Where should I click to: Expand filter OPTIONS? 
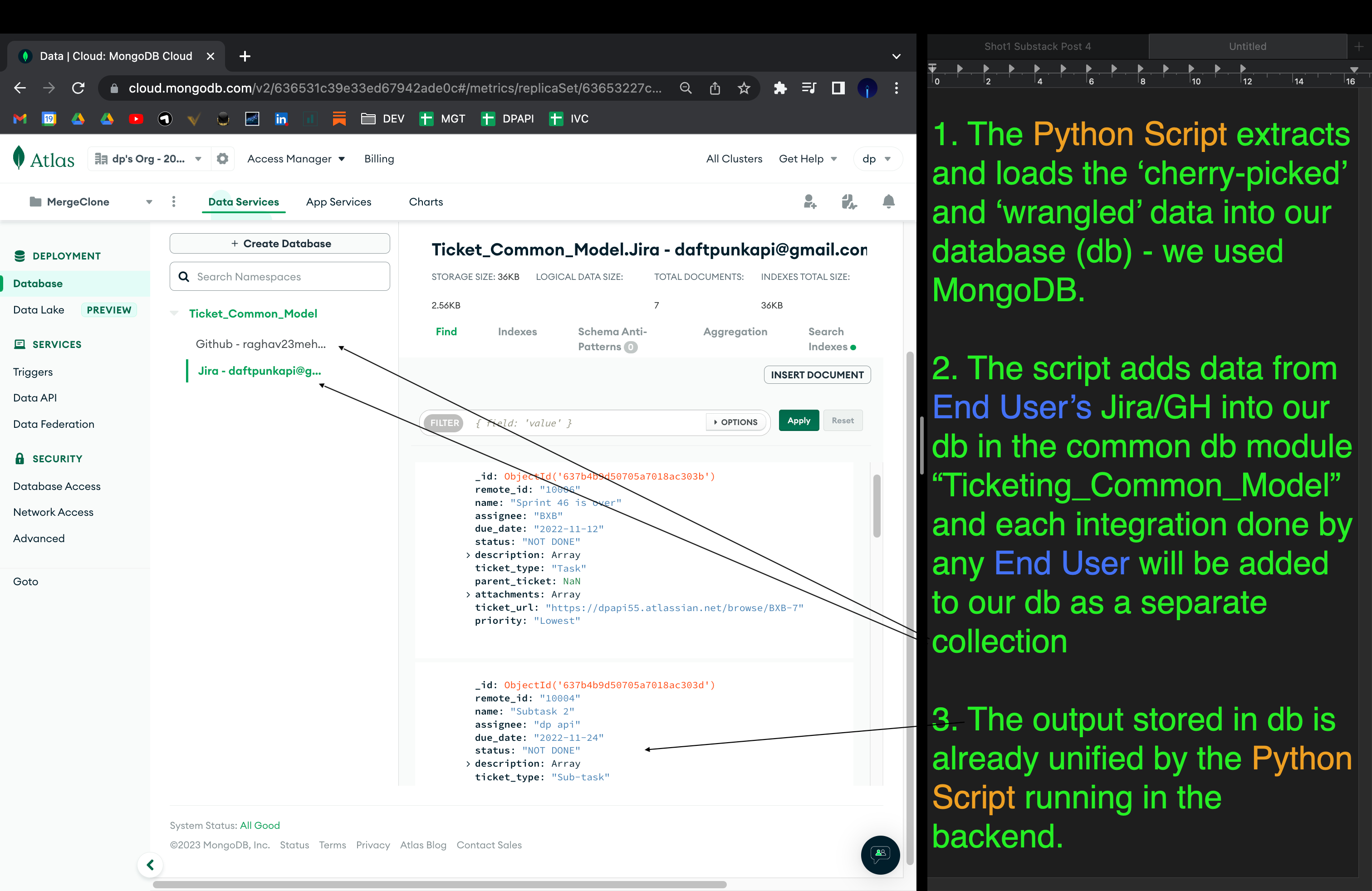735,422
